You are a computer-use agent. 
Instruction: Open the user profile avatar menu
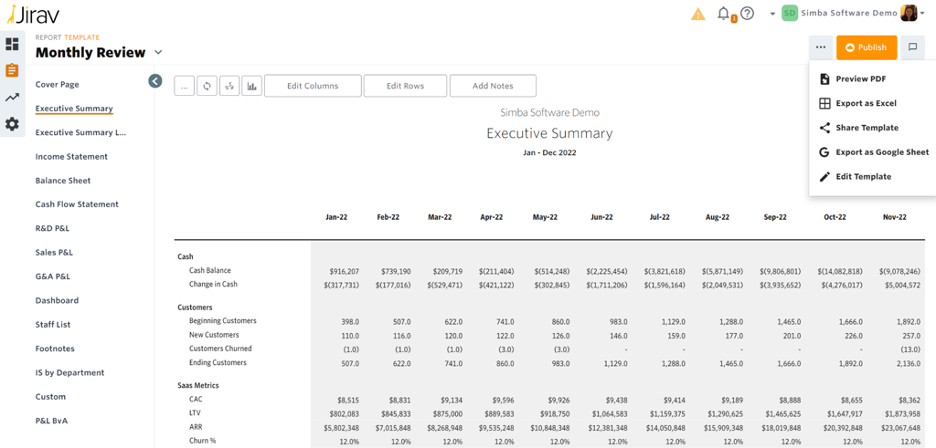click(x=910, y=13)
